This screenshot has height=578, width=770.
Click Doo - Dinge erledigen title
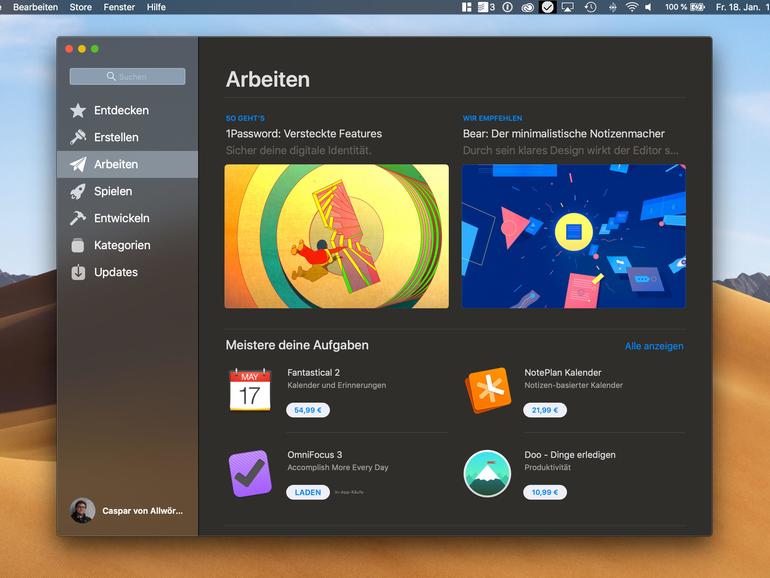(570, 455)
